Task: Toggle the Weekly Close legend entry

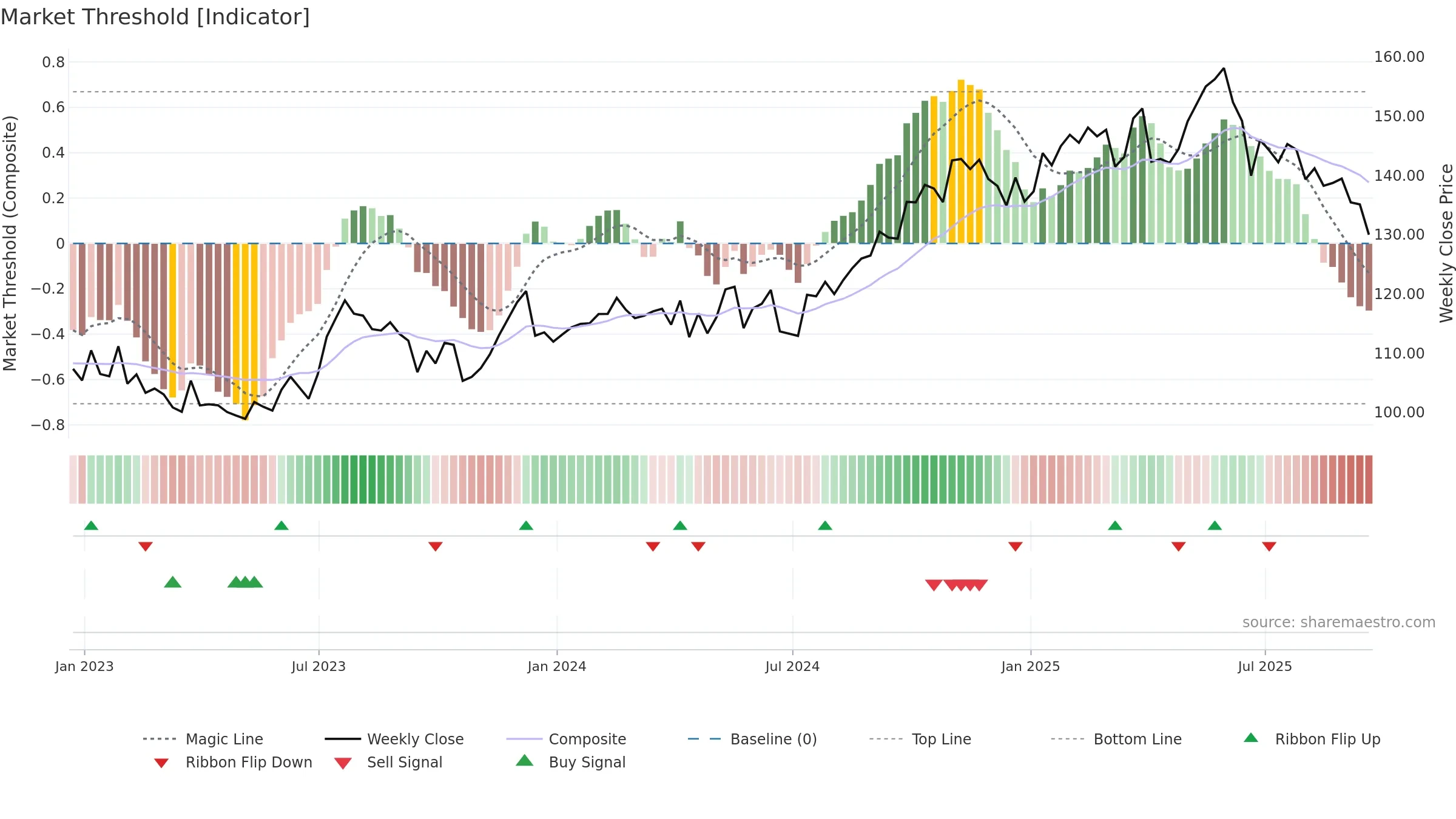Action: [x=394, y=739]
